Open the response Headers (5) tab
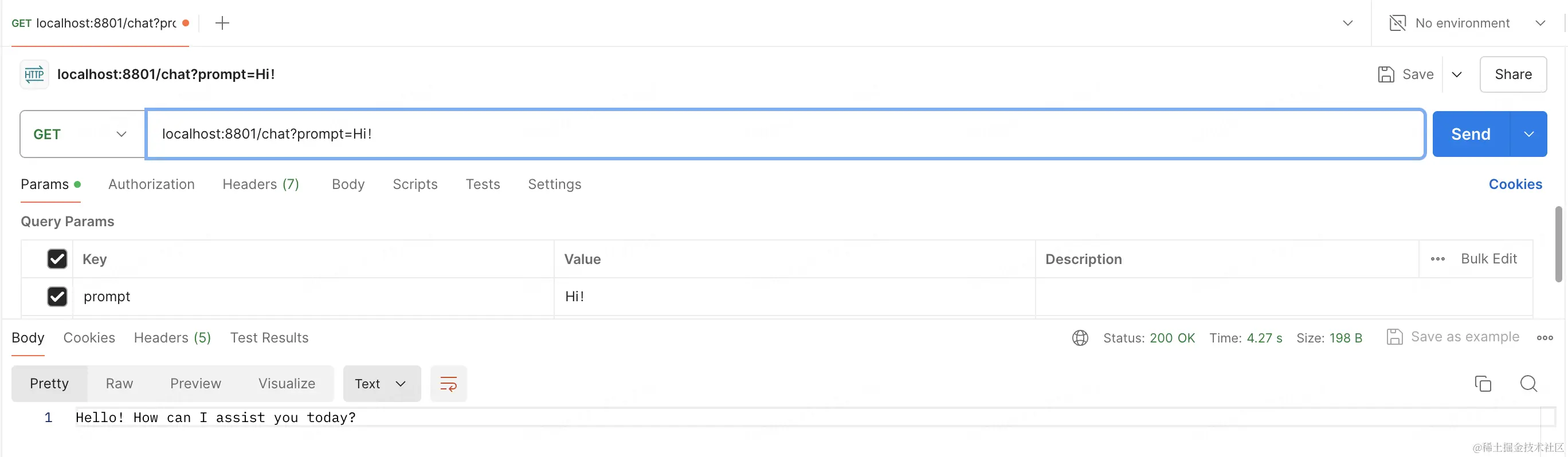The image size is (1568, 457). (x=173, y=338)
